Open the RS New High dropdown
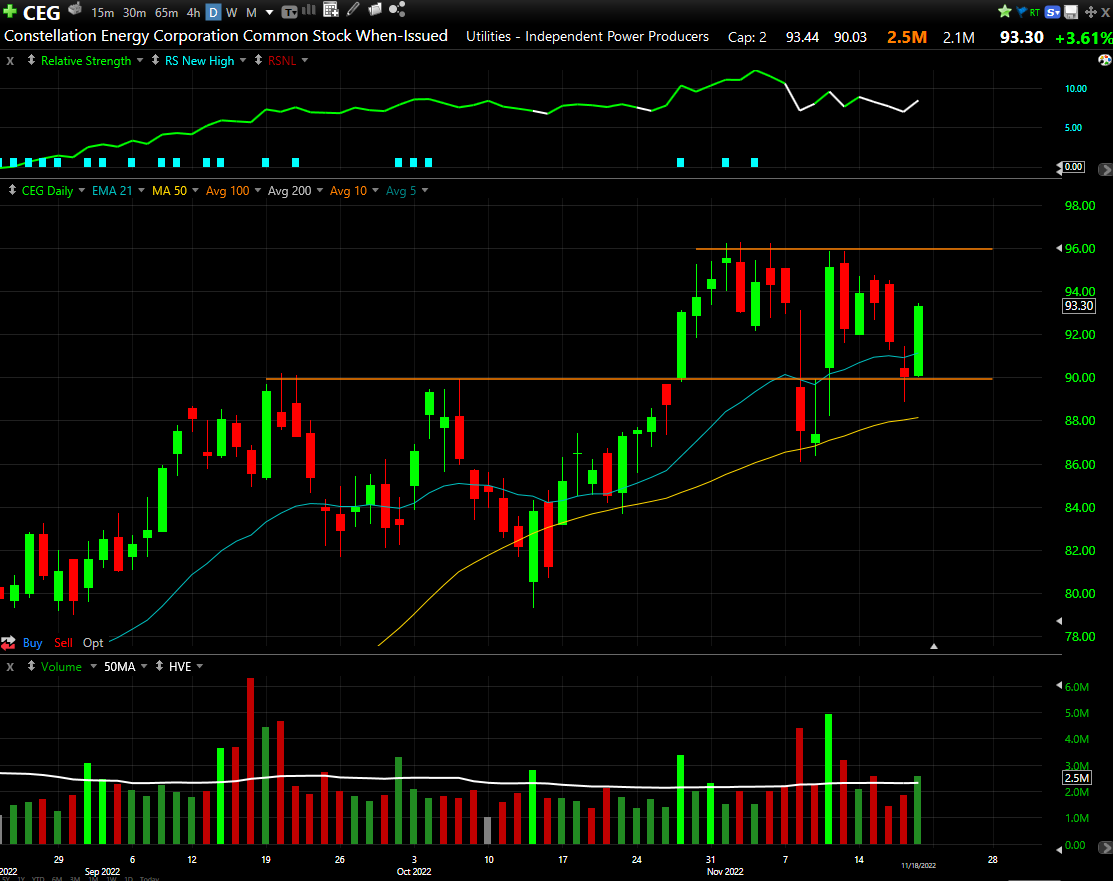Viewport: 1113px width, 881px height. [x=243, y=60]
